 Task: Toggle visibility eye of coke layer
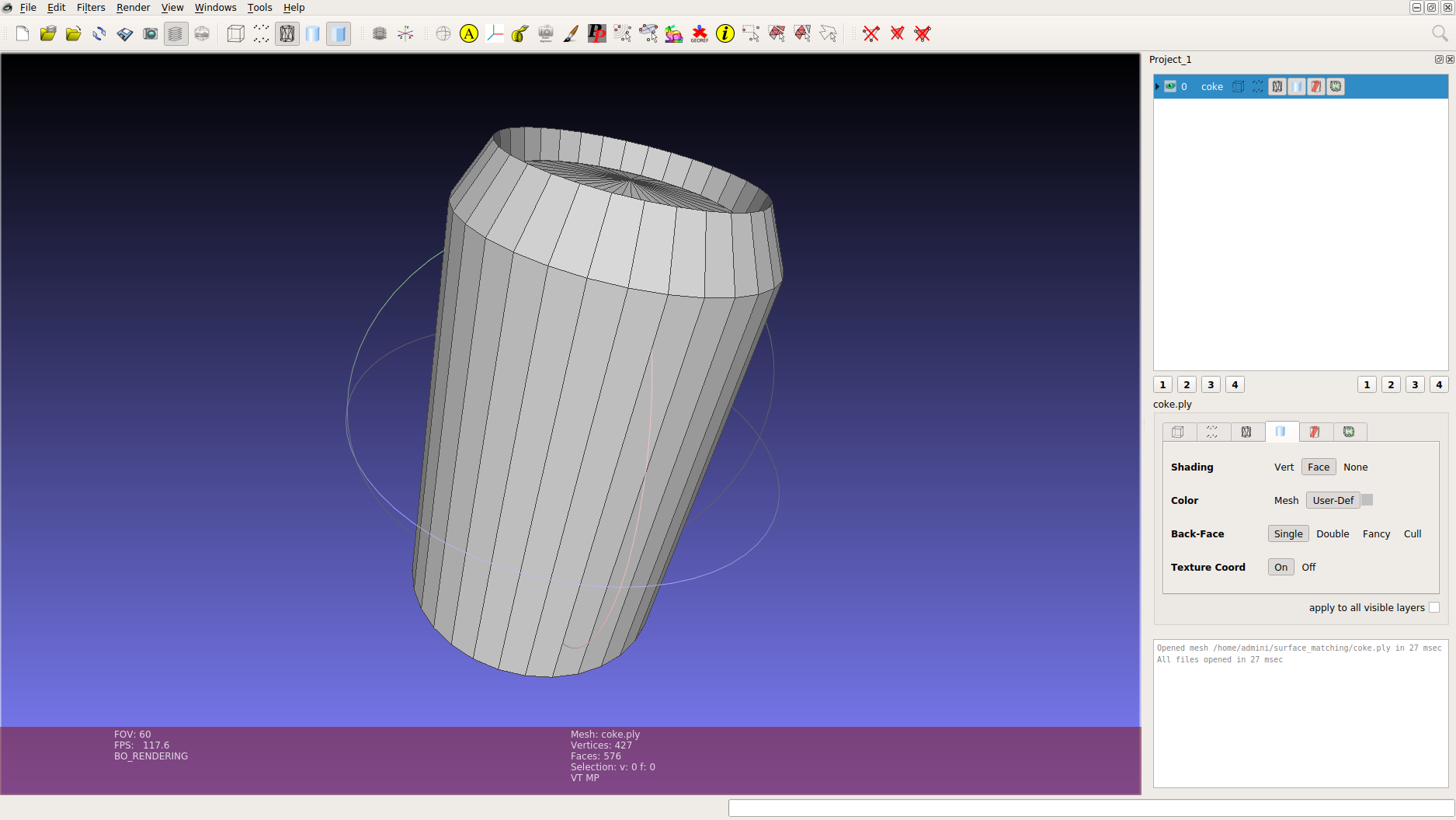tap(1170, 86)
